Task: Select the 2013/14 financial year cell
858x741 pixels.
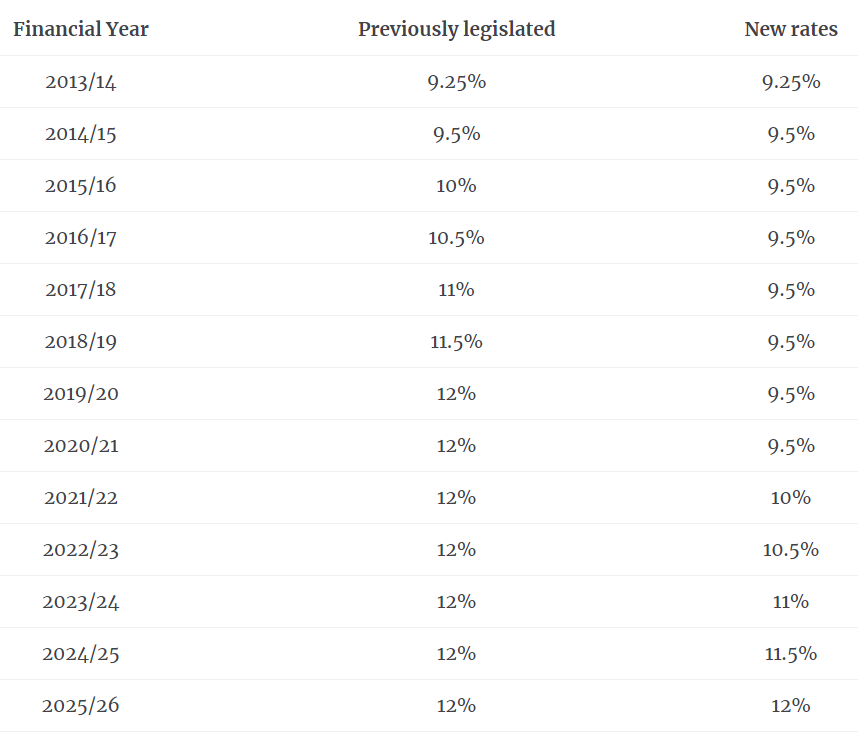Action: point(81,82)
